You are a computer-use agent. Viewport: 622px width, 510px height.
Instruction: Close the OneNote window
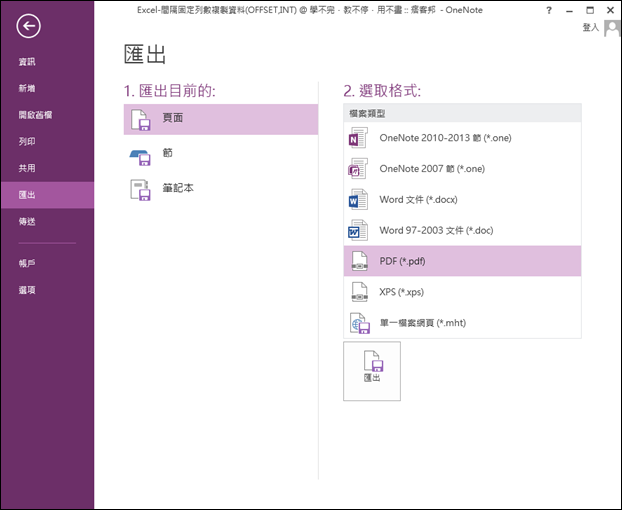click(x=610, y=10)
